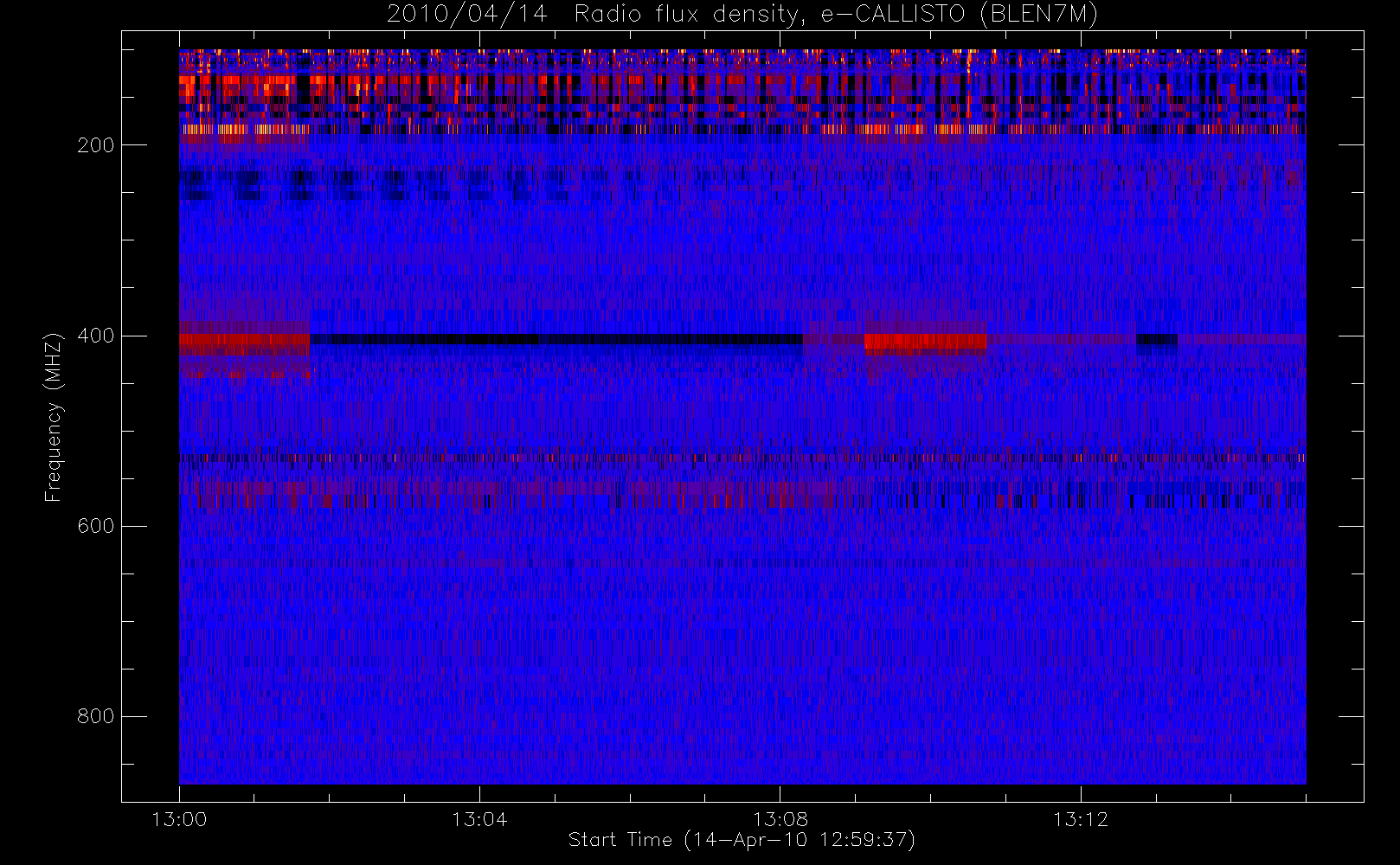The image size is (1400, 865).
Task: Click the '13:12' time tick label
Action: pos(1080,819)
